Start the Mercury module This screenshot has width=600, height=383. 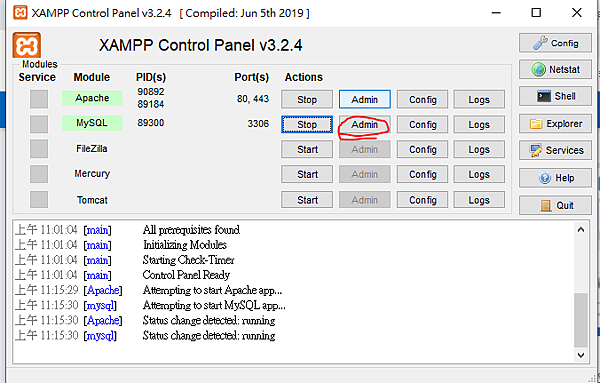click(x=307, y=174)
